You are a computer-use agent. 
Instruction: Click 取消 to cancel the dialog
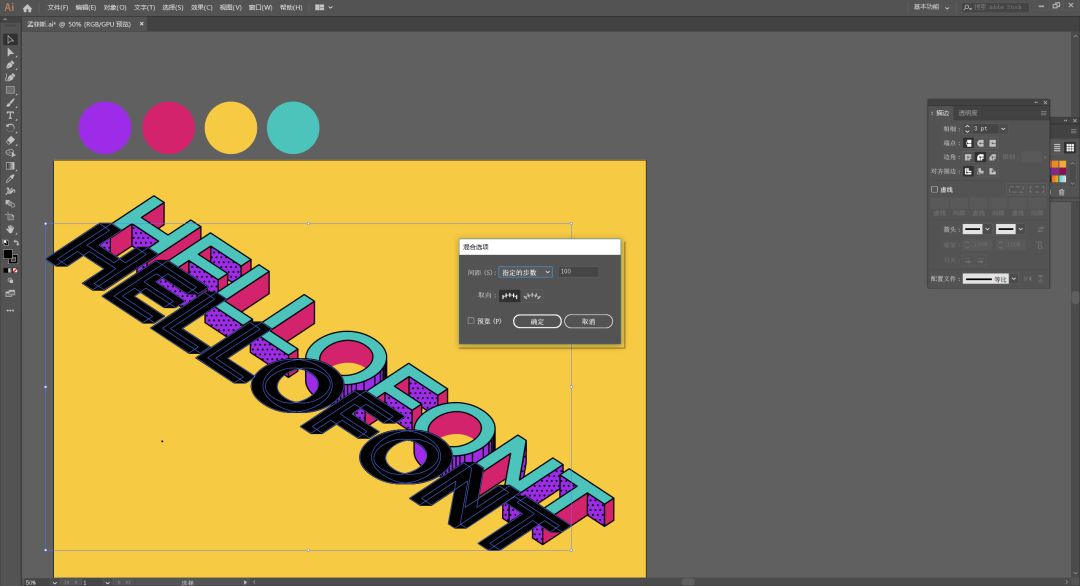tap(588, 321)
